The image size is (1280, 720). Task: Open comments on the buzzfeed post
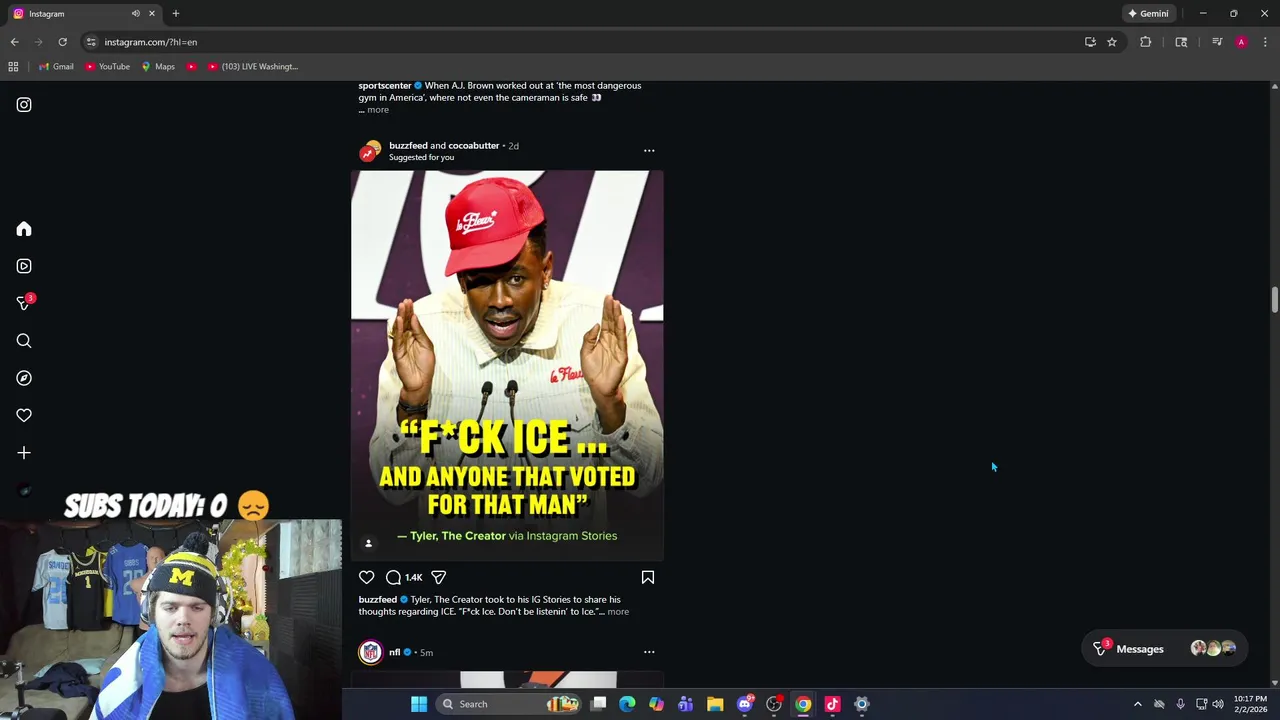tap(393, 577)
